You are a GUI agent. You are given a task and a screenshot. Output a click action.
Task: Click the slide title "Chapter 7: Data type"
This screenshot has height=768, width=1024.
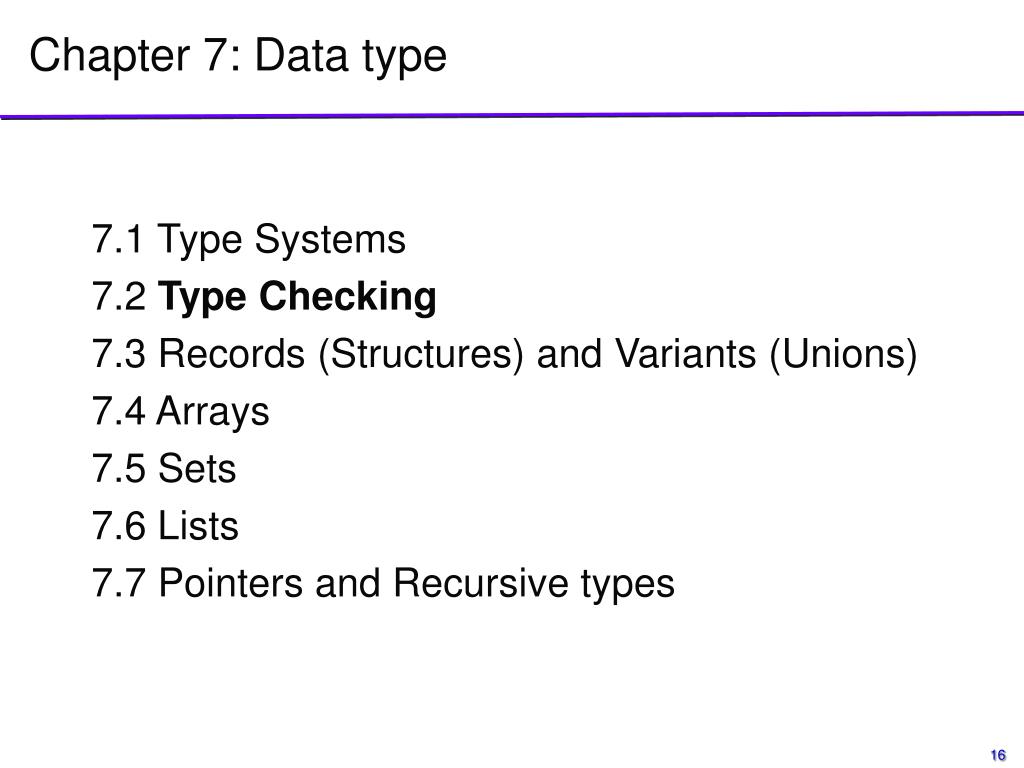pyautogui.click(x=238, y=57)
